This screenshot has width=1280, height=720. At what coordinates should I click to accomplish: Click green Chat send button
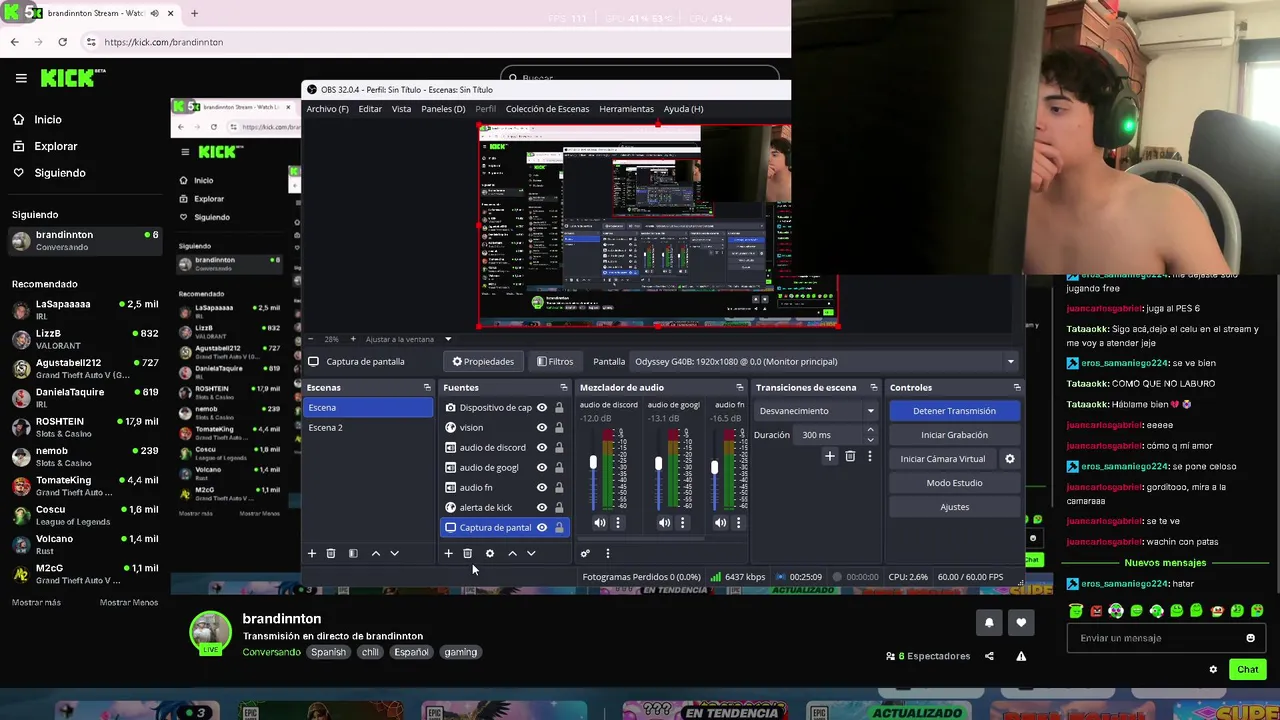pos(1247,669)
